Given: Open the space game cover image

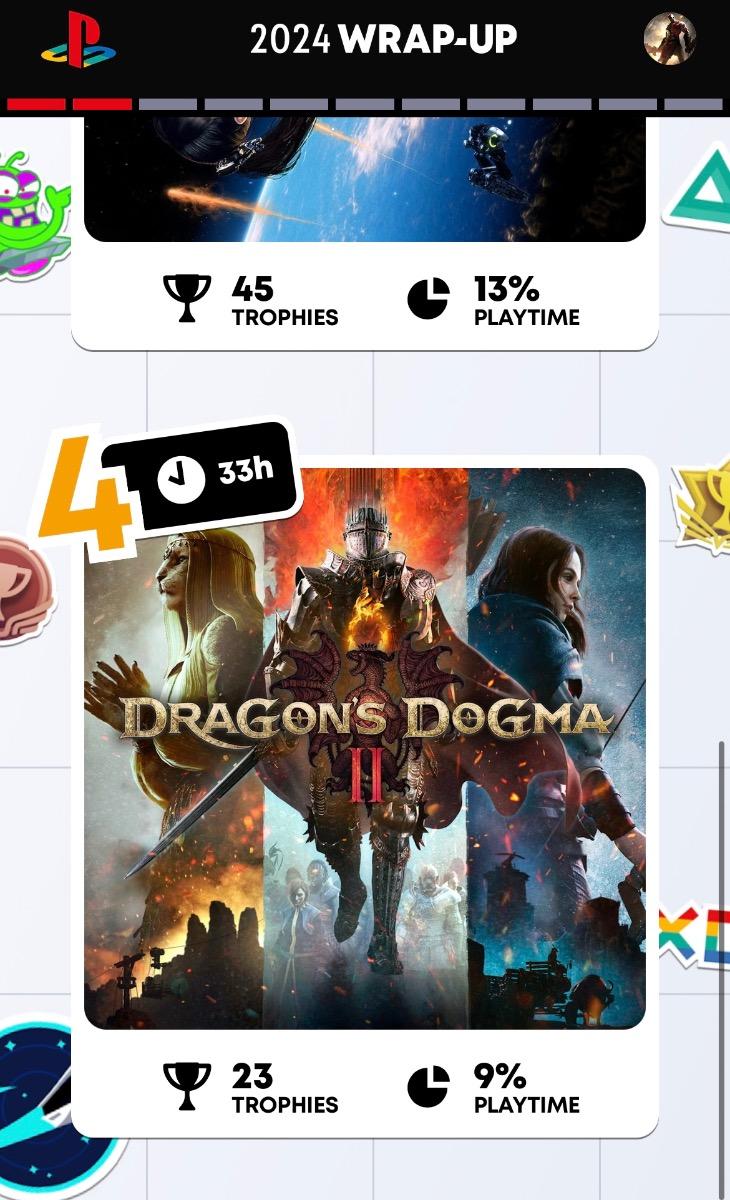Looking at the screenshot, I should point(365,178).
